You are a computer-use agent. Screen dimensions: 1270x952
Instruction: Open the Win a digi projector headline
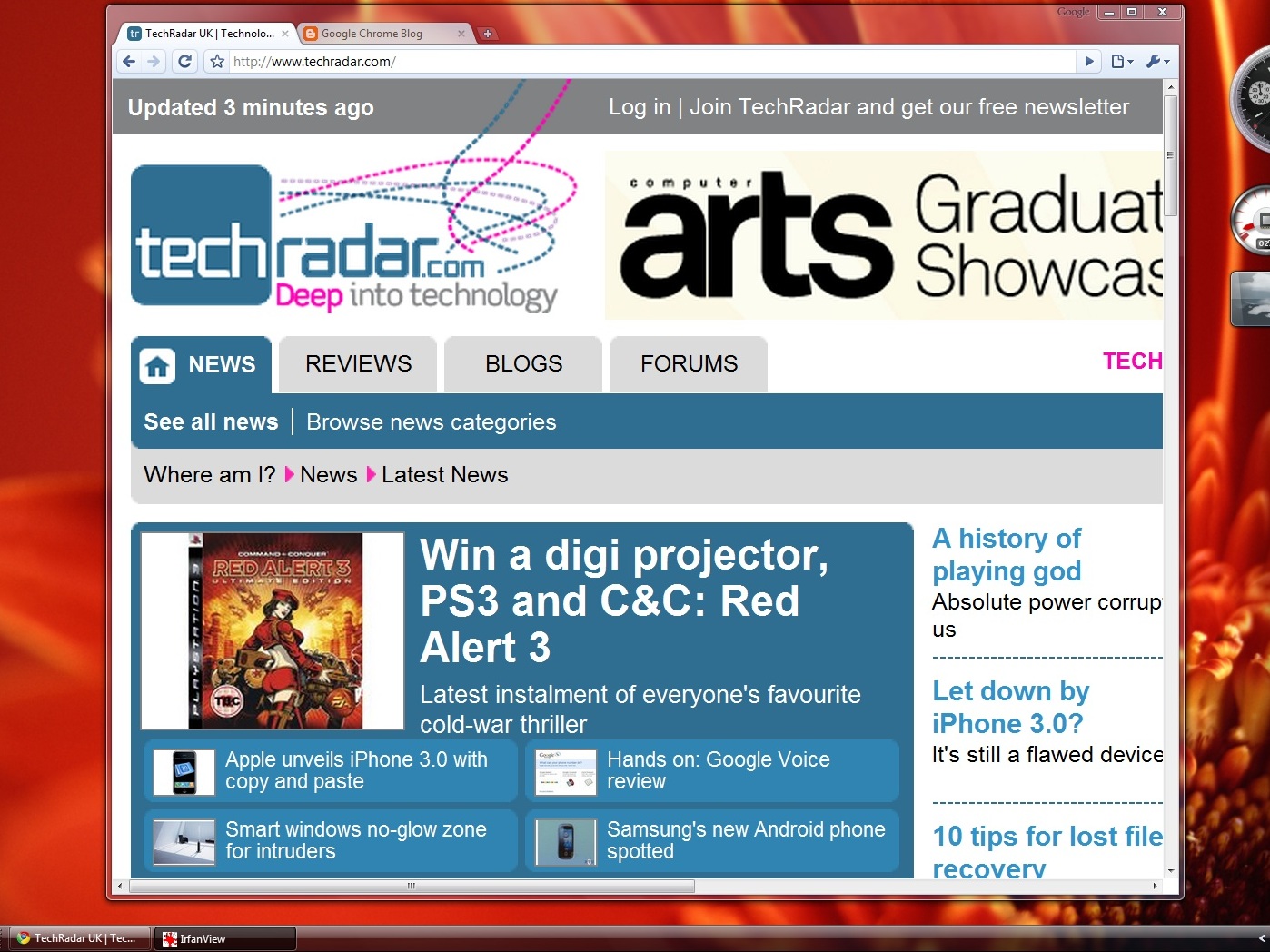624,601
